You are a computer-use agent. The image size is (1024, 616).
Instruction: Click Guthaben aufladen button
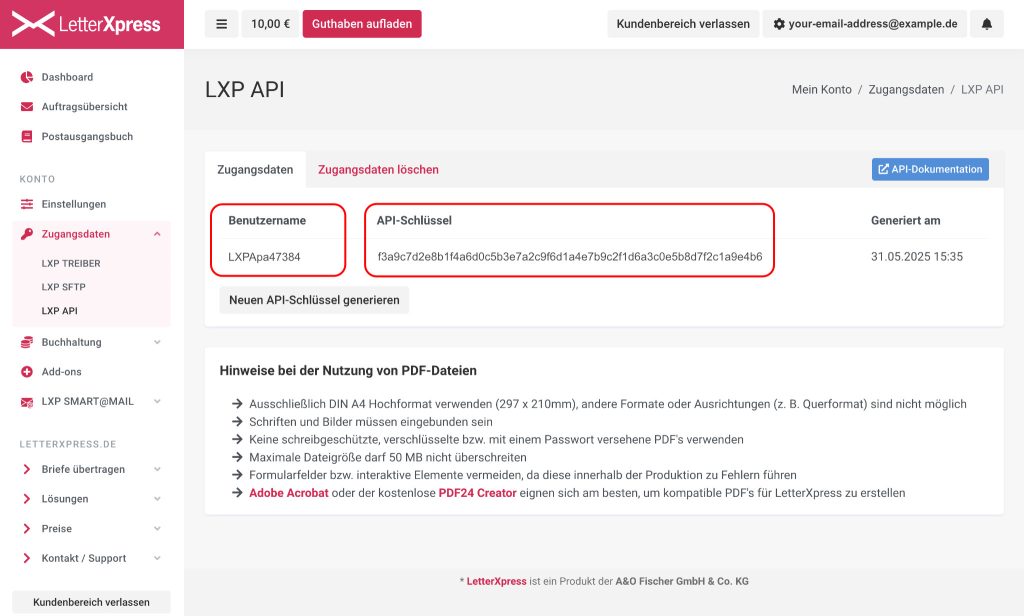click(362, 24)
